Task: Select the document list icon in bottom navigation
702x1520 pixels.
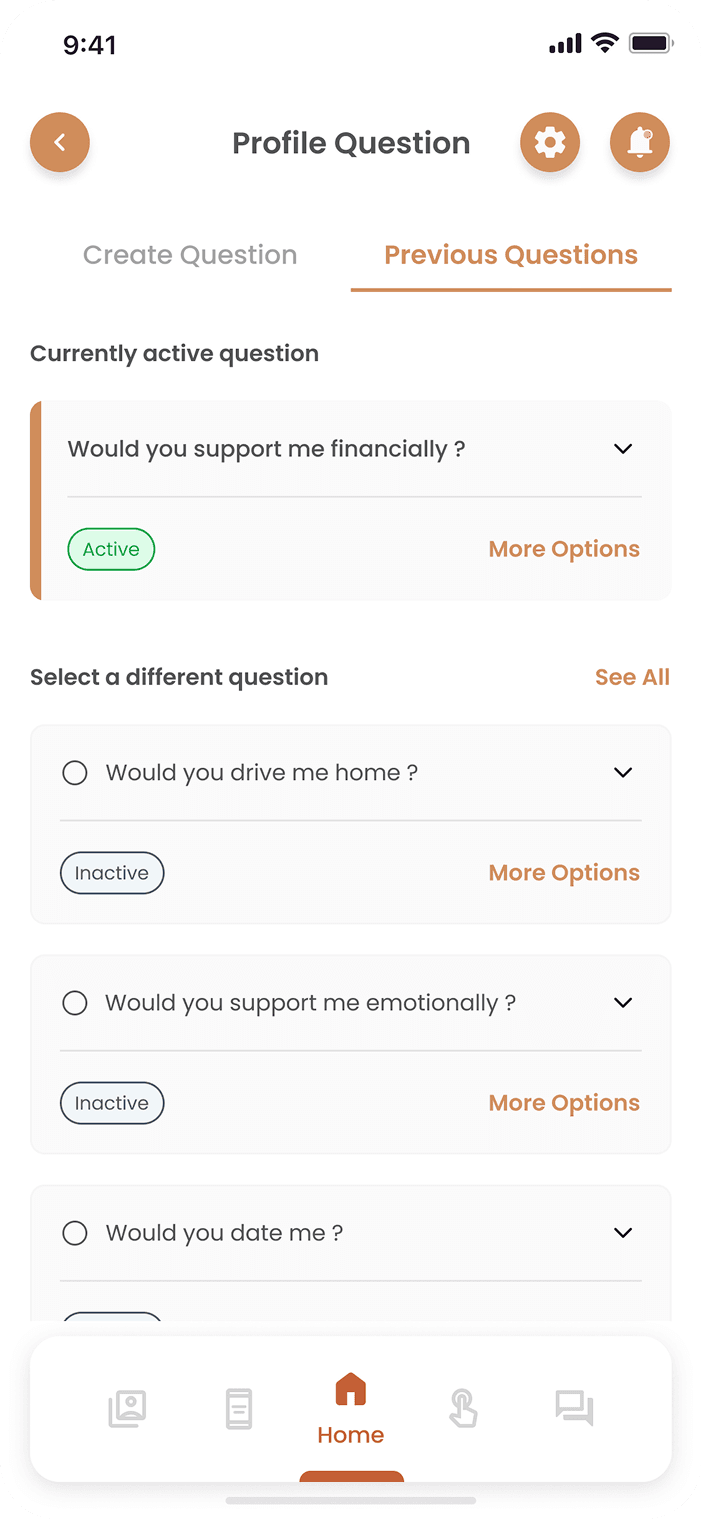Action: [239, 1408]
